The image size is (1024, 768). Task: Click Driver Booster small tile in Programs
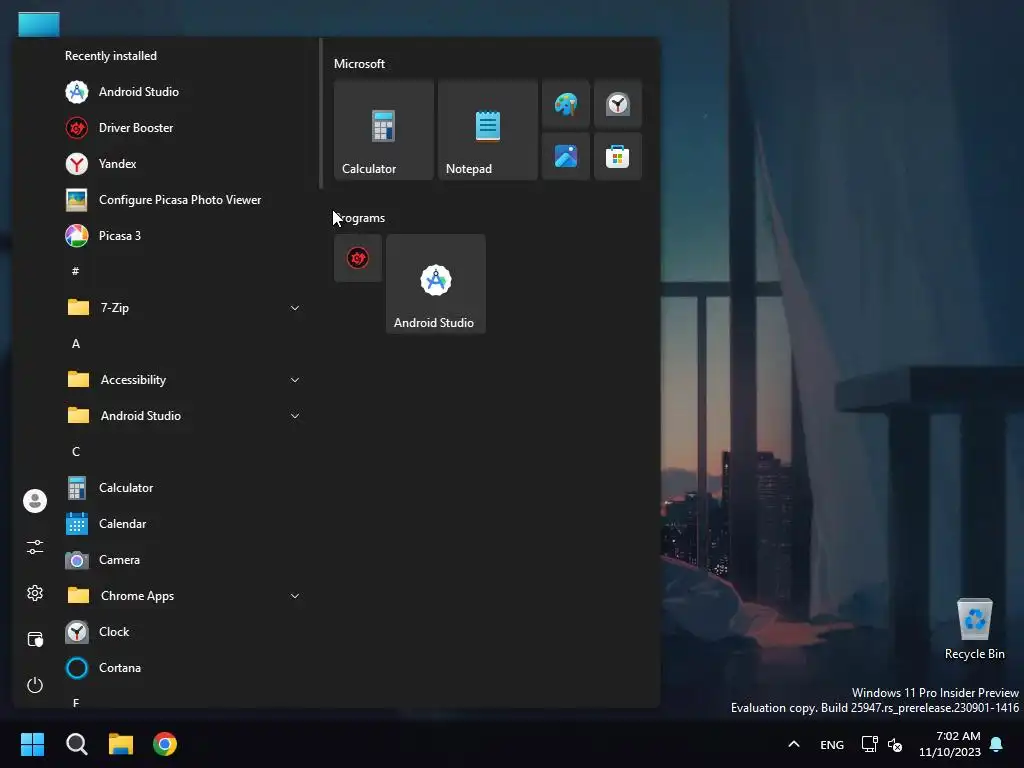click(358, 258)
